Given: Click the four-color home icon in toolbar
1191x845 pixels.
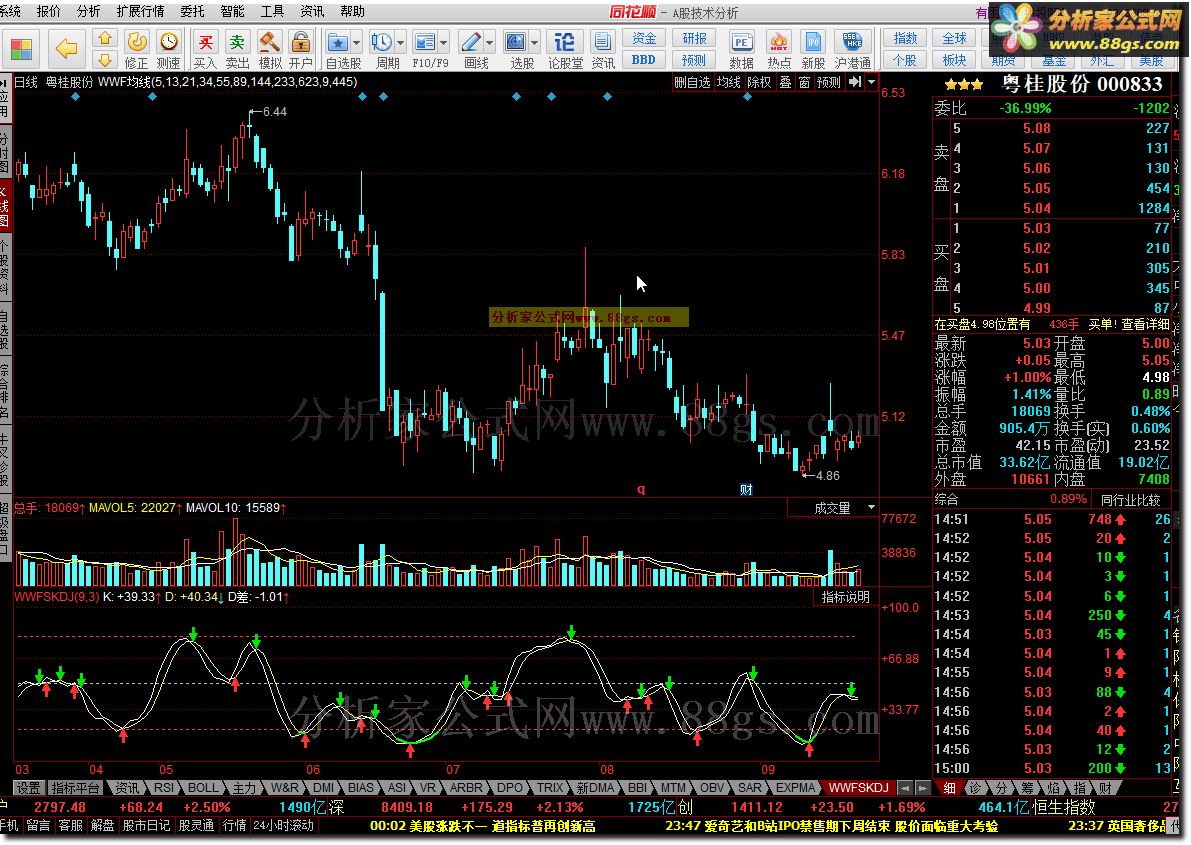Looking at the screenshot, I should 21,49.
